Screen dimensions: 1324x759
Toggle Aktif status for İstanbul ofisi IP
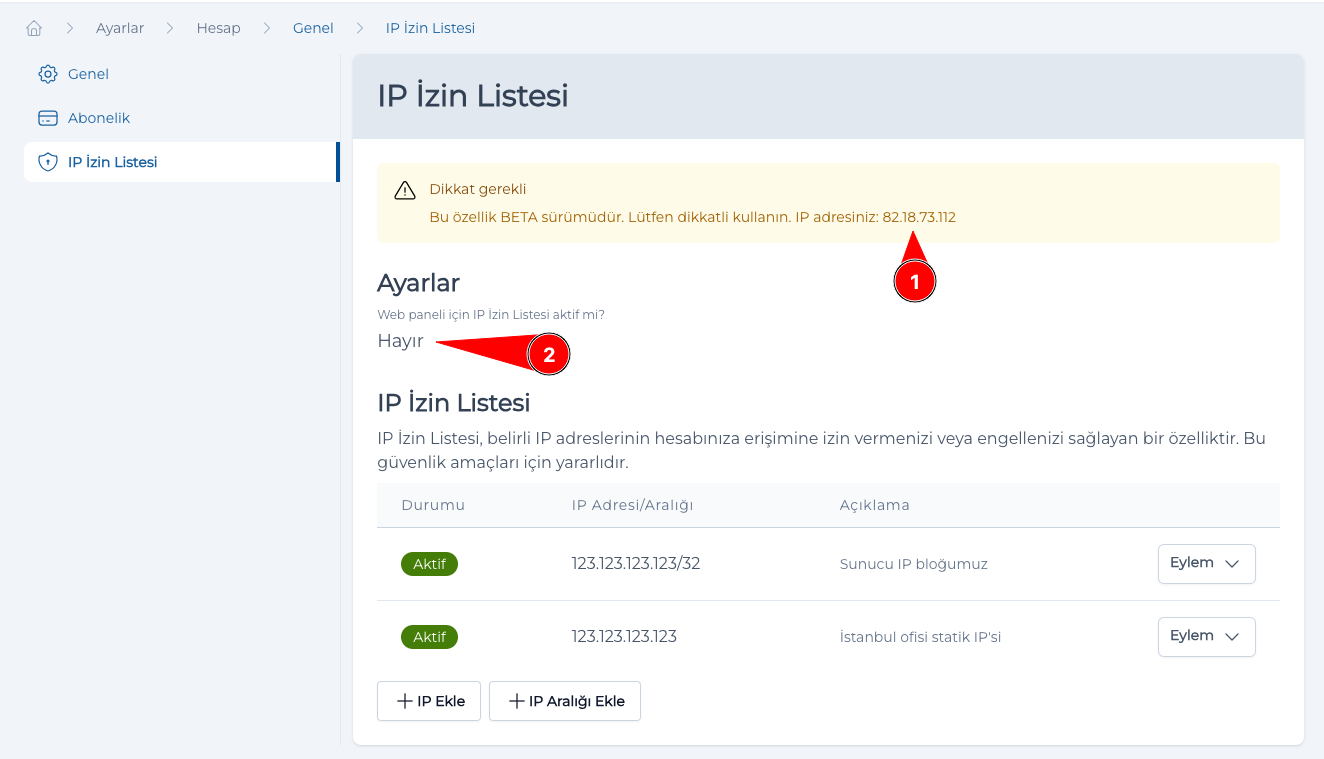click(429, 636)
